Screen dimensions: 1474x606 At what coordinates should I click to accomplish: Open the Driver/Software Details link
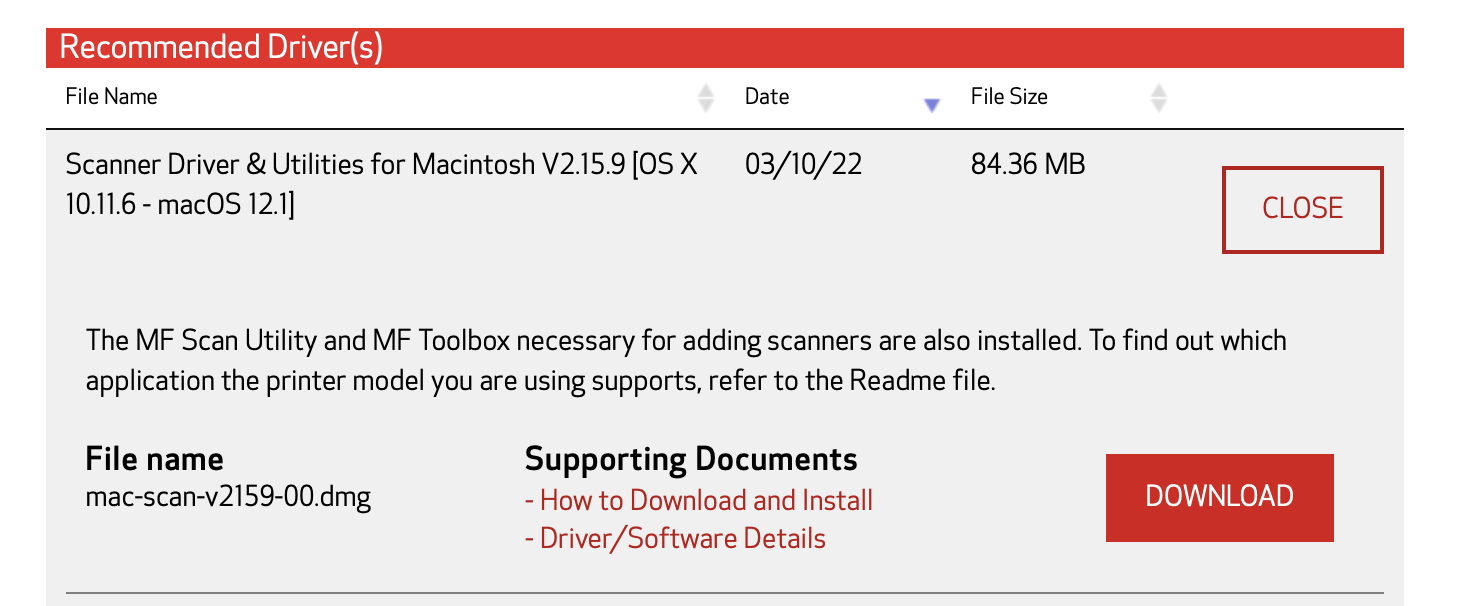pyautogui.click(x=676, y=538)
